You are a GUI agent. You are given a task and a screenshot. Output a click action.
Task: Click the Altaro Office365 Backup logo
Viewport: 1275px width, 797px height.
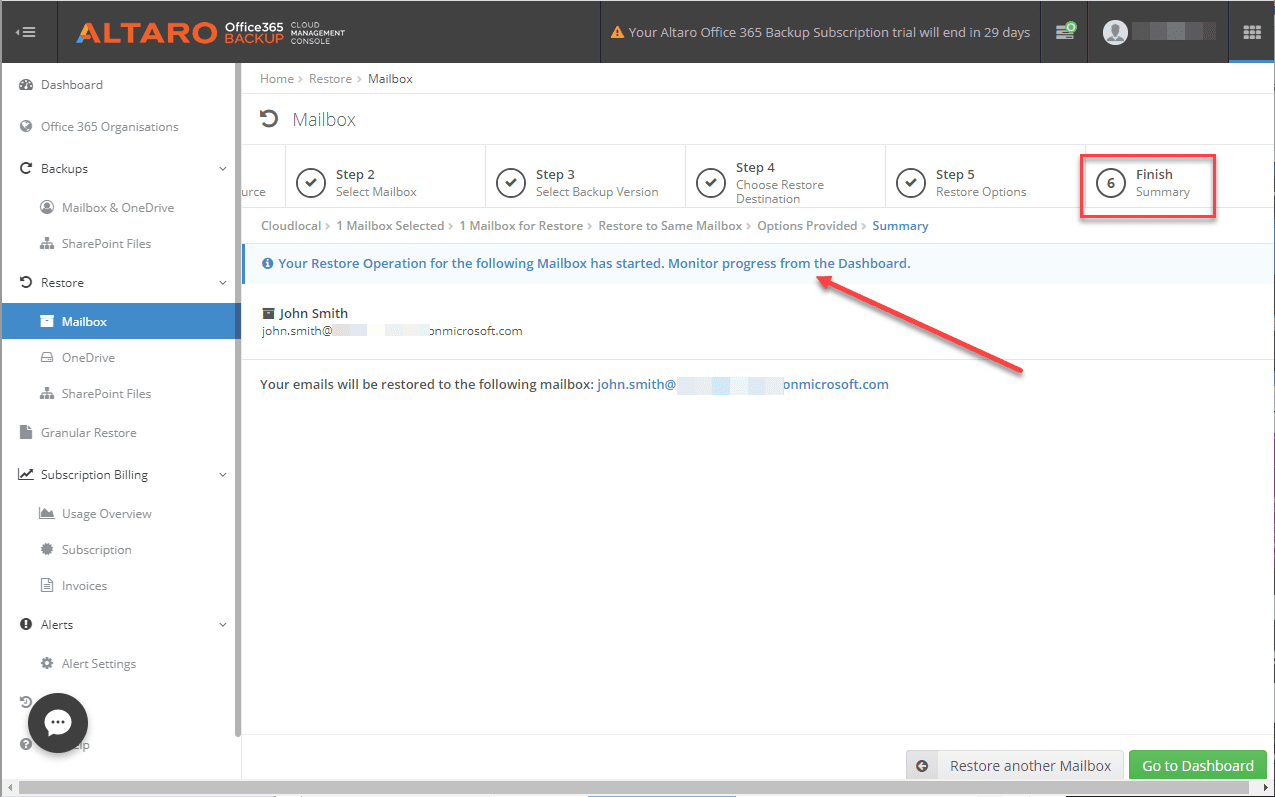[211, 32]
